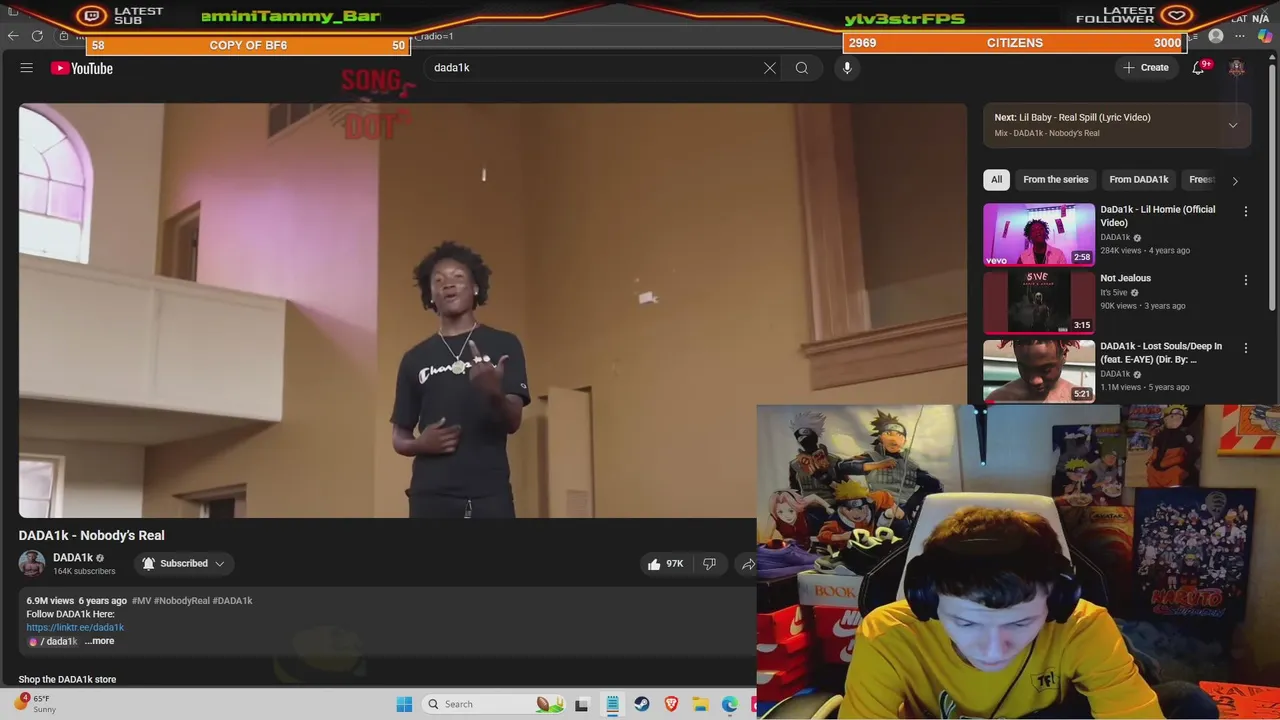Expand description with ...more
The image size is (1280, 720).
(99, 641)
